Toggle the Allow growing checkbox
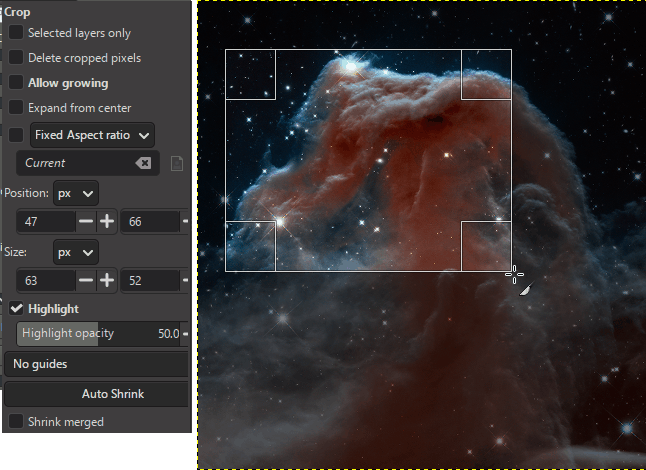Screen dimensions: 646x470 click(x=16, y=83)
